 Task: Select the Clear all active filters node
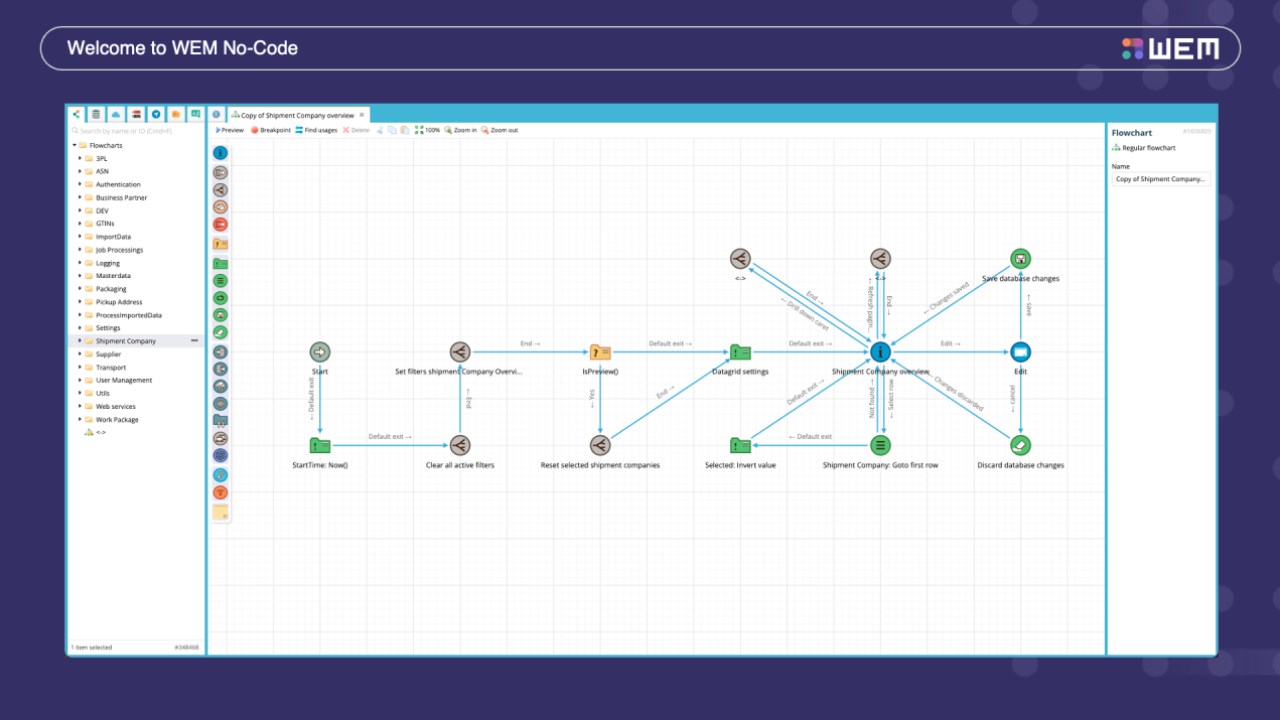460,445
